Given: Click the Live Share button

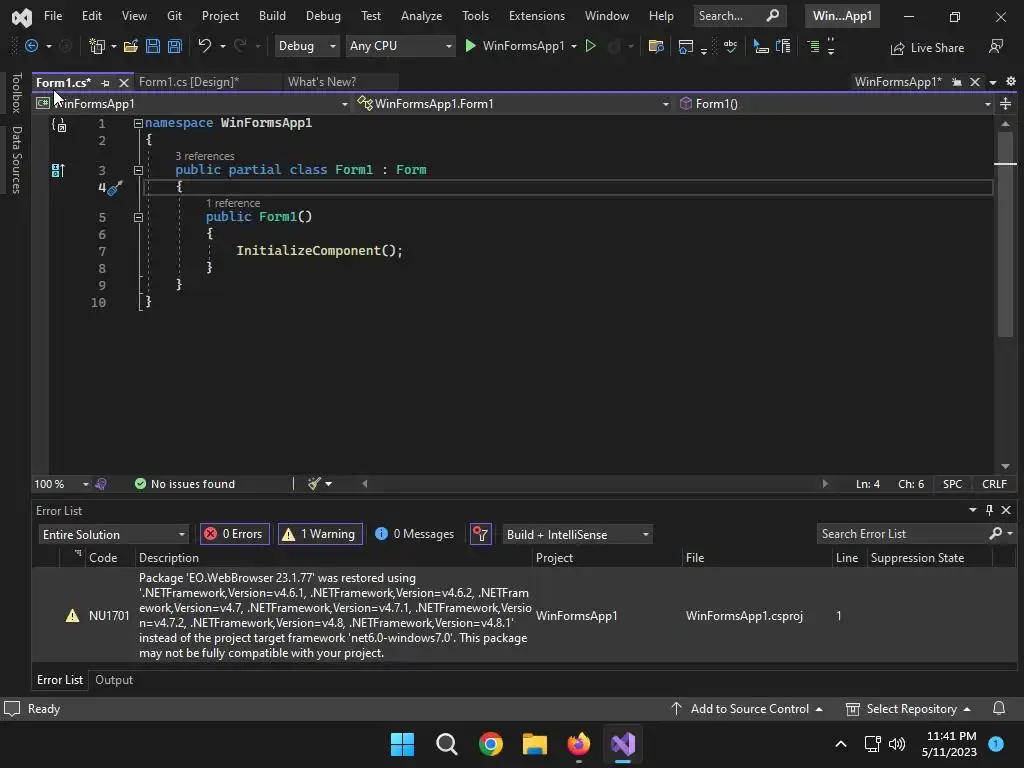Looking at the screenshot, I should click(x=927, y=48).
